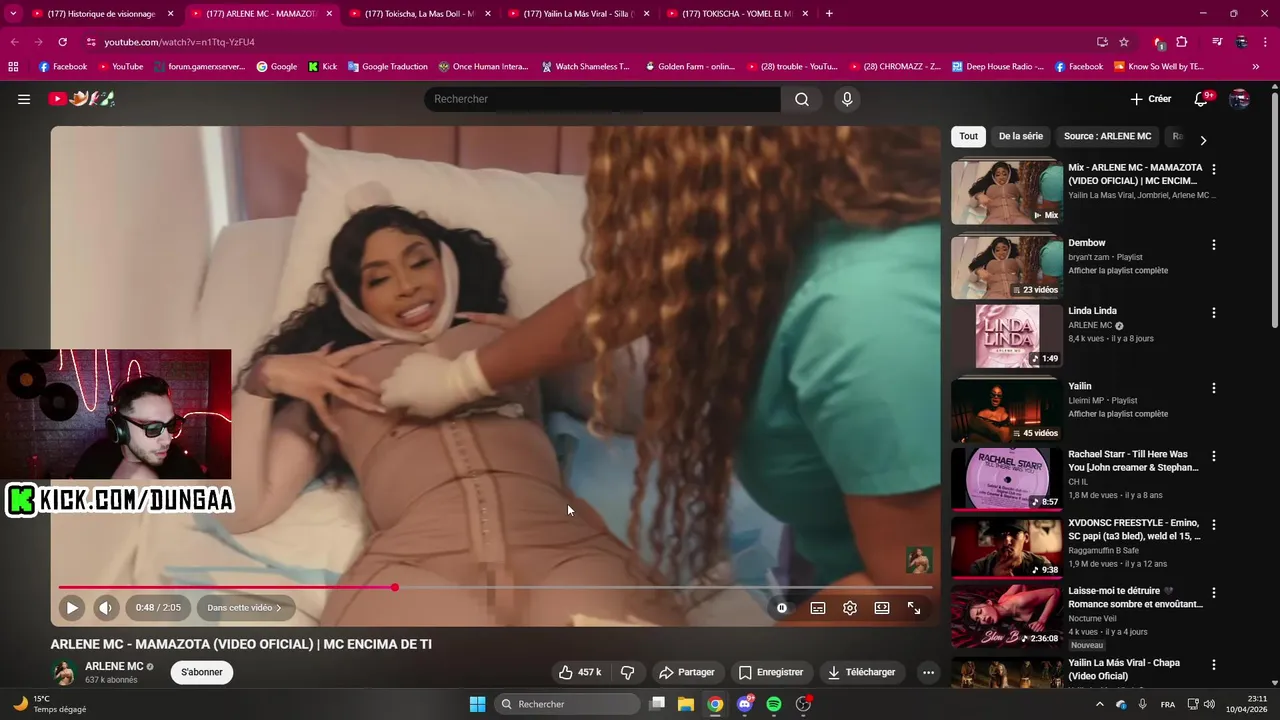The image size is (1280, 720).
Task: Install page as app icon in address bar
Action: [1102, 42]
